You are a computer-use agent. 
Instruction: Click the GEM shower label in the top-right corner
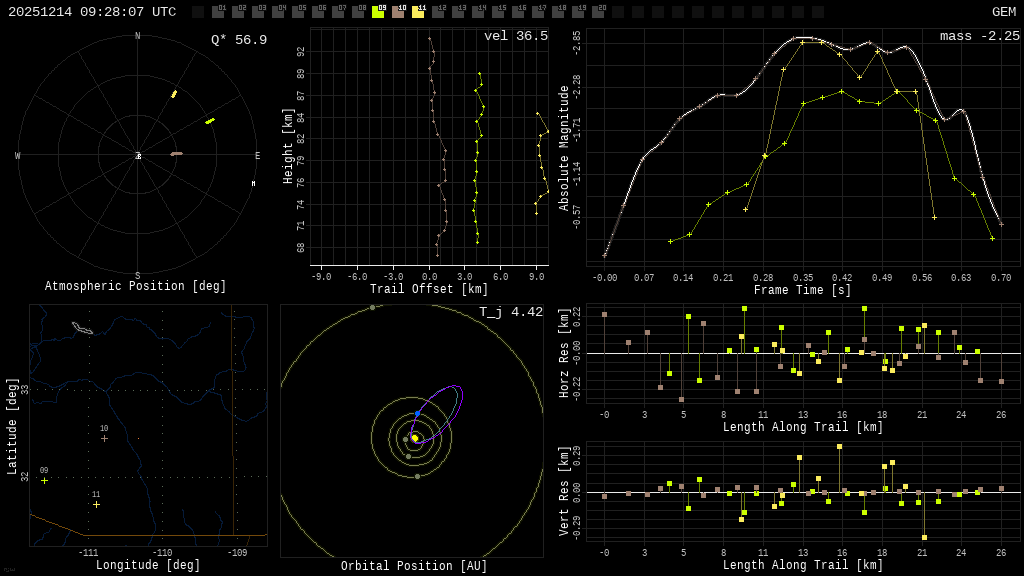click(1003, 12)
